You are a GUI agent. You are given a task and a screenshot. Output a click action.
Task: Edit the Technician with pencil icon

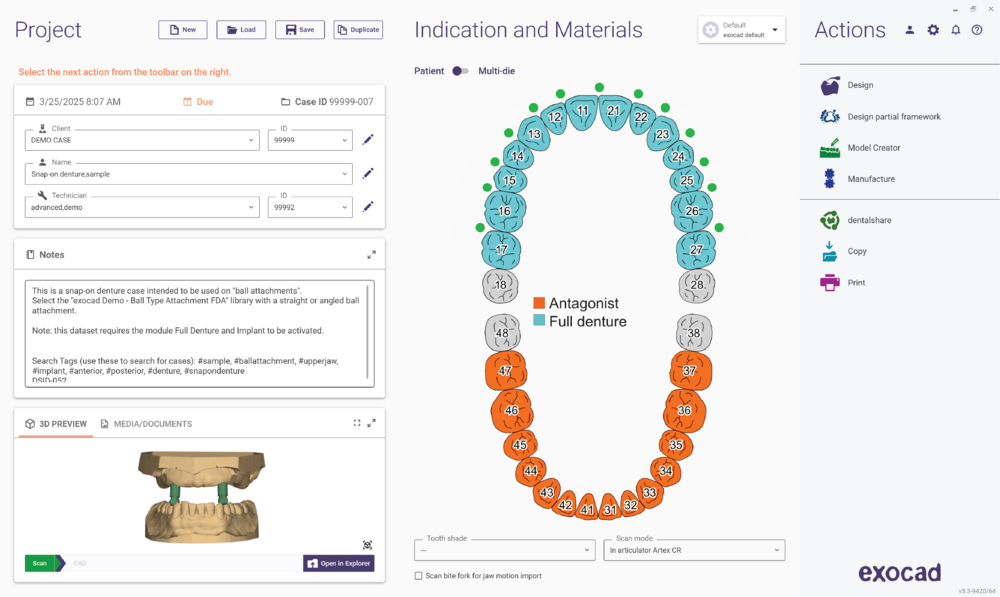368,207
